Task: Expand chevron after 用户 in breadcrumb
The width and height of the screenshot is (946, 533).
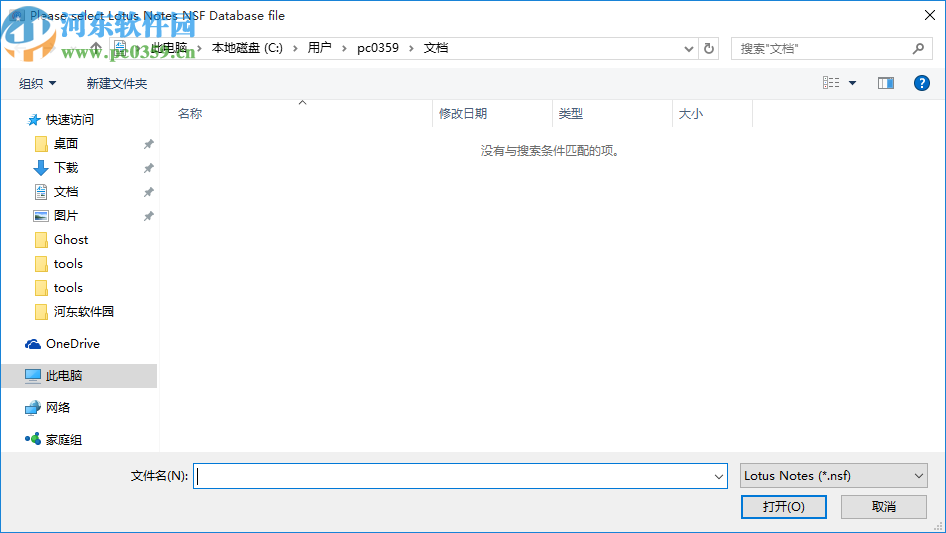Action: (344, 48)
